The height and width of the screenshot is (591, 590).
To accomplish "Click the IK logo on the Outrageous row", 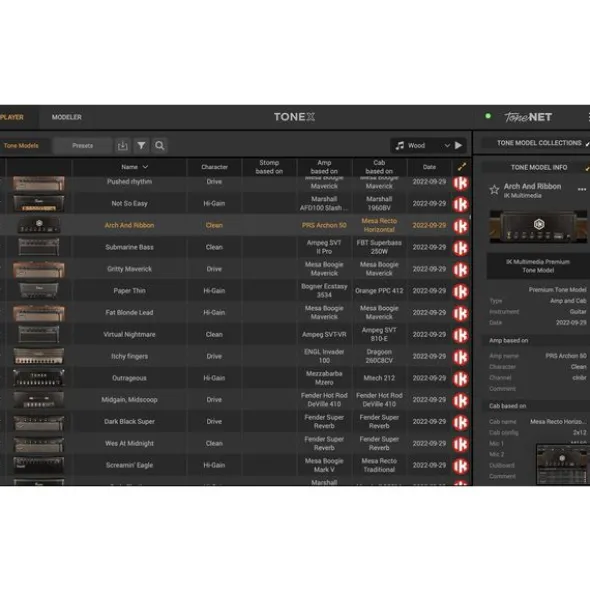I will tap(461, 379).
